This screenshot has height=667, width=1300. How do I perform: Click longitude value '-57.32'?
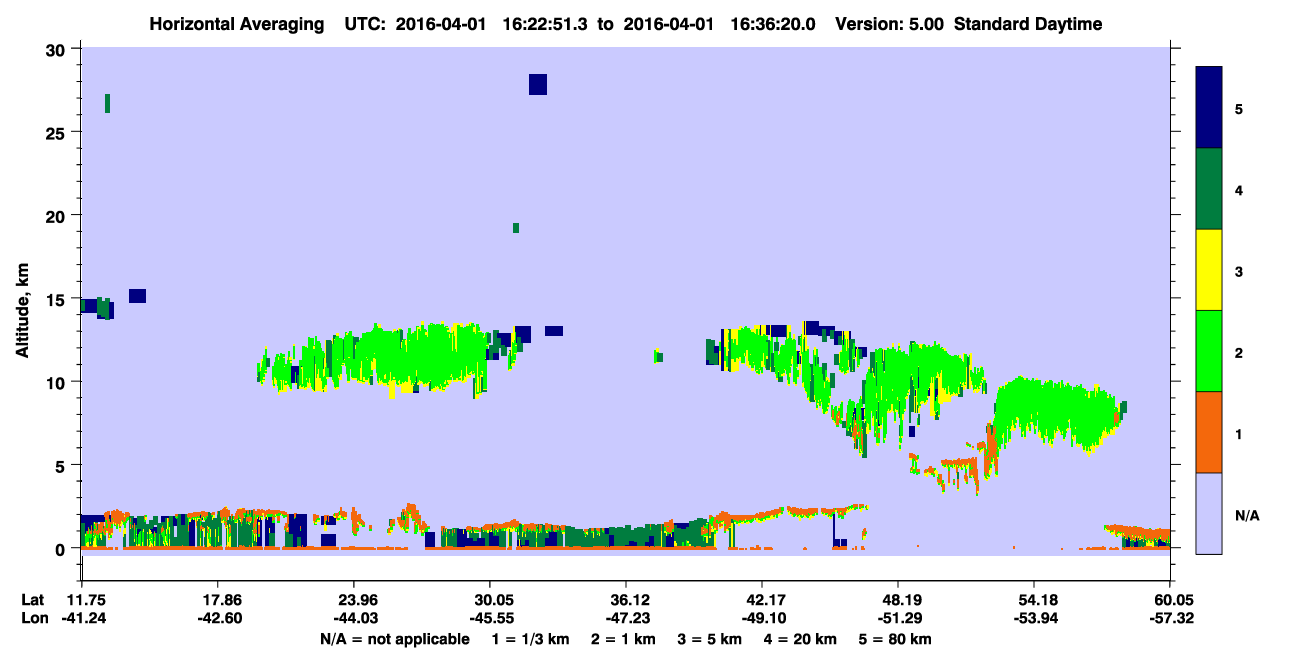click(x=1170, y=619)
